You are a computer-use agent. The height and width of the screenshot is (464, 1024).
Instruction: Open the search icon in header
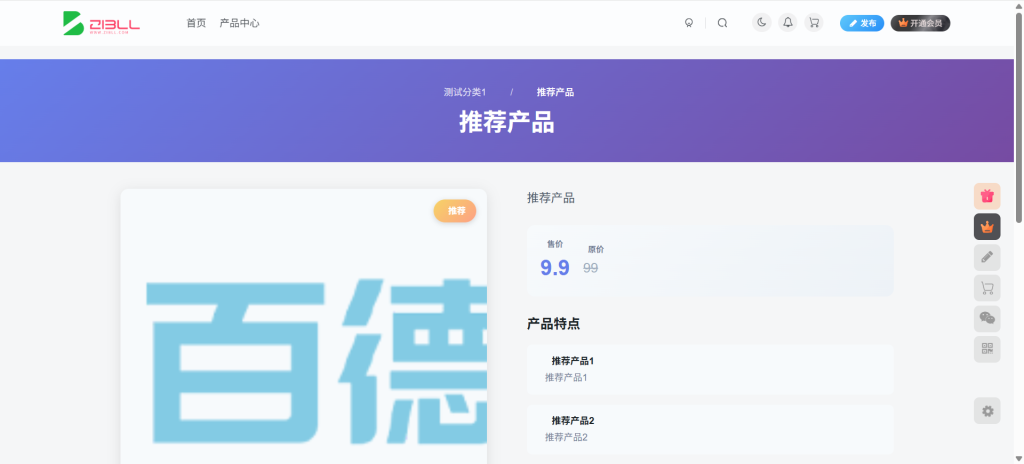pyautogui.click(x=722, y=23)
